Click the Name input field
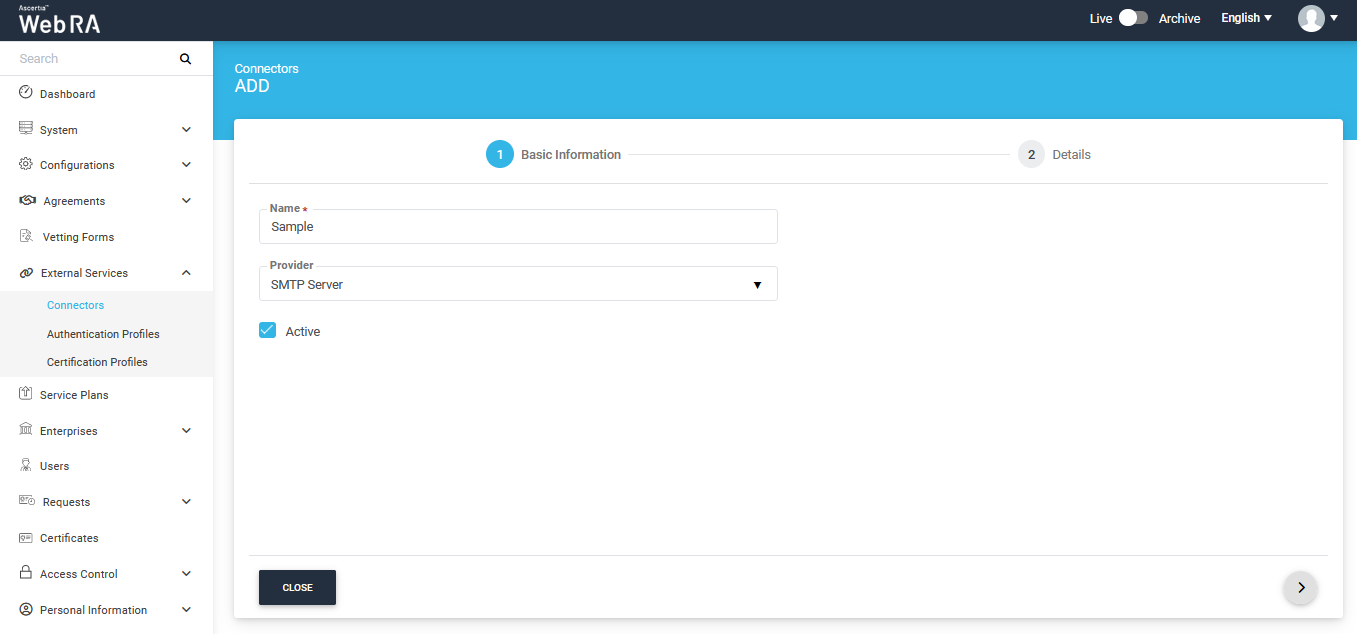This screenshot has height=634, width=1357. pos(517,227)
